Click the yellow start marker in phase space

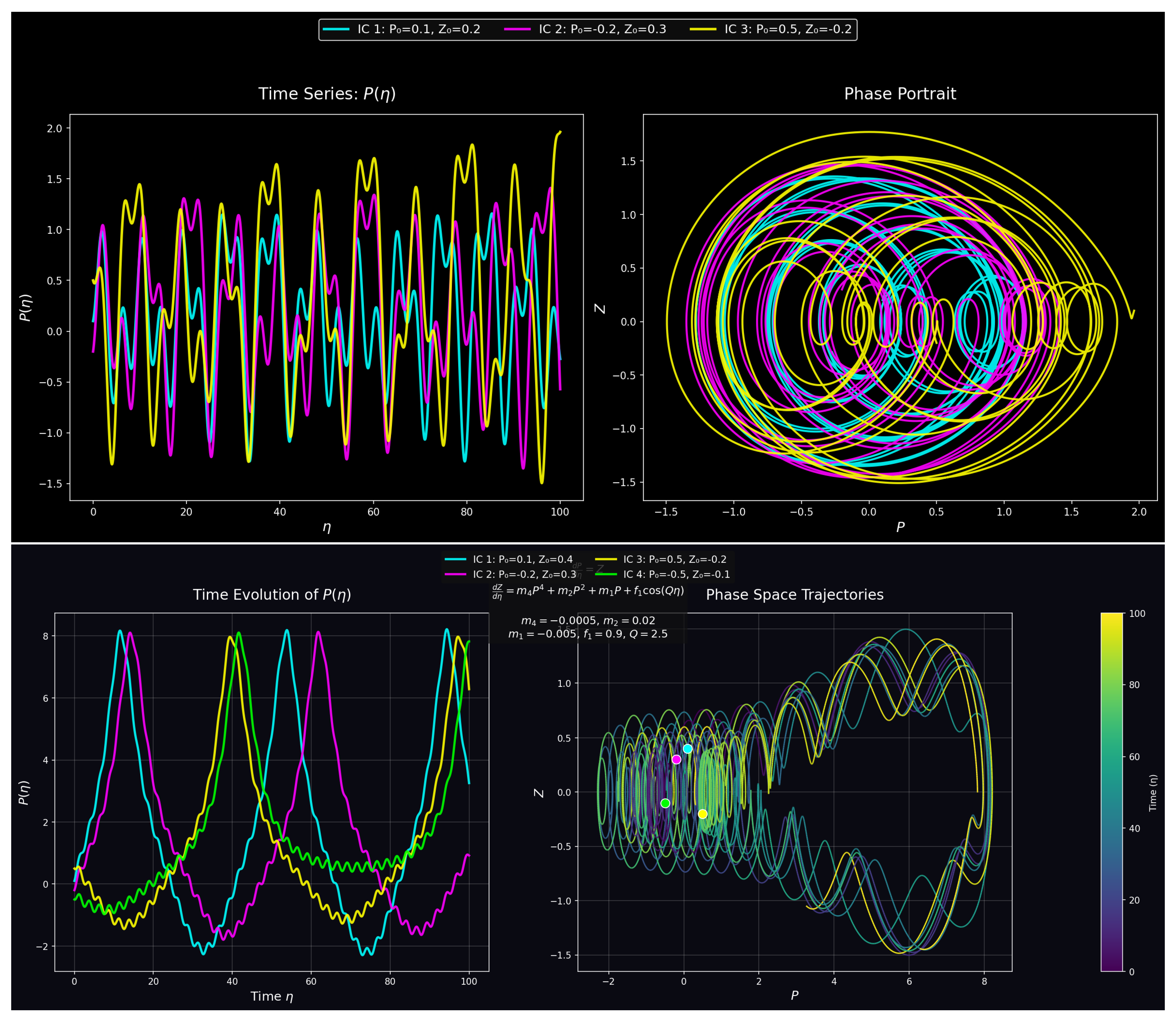tap(703, 814)
